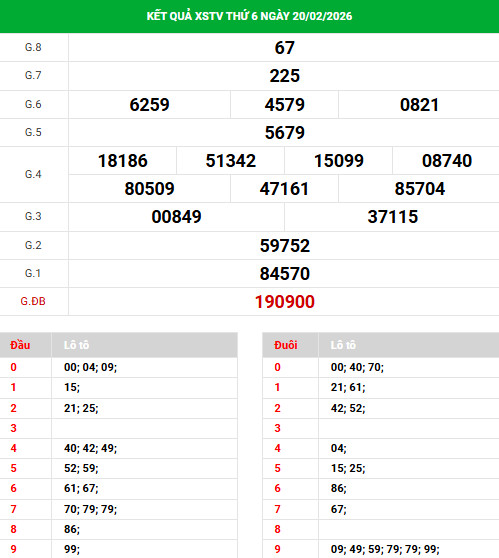This screenshot has height=558, width=499.
Task: Click the Đầu row 4 values 40; 42; 49
Action: click(90, 448)
